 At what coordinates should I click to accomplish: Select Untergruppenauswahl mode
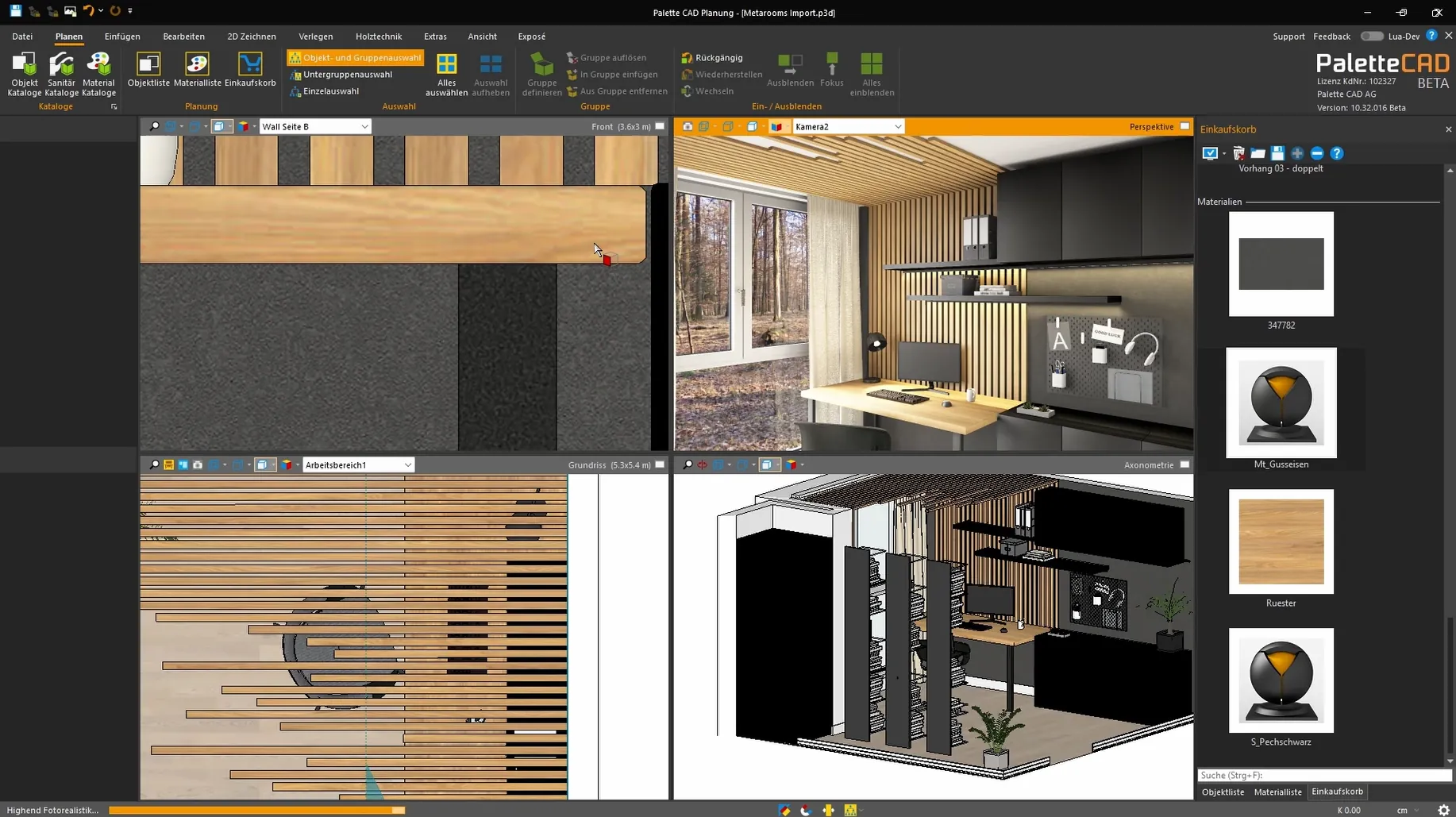click(347, 75)
